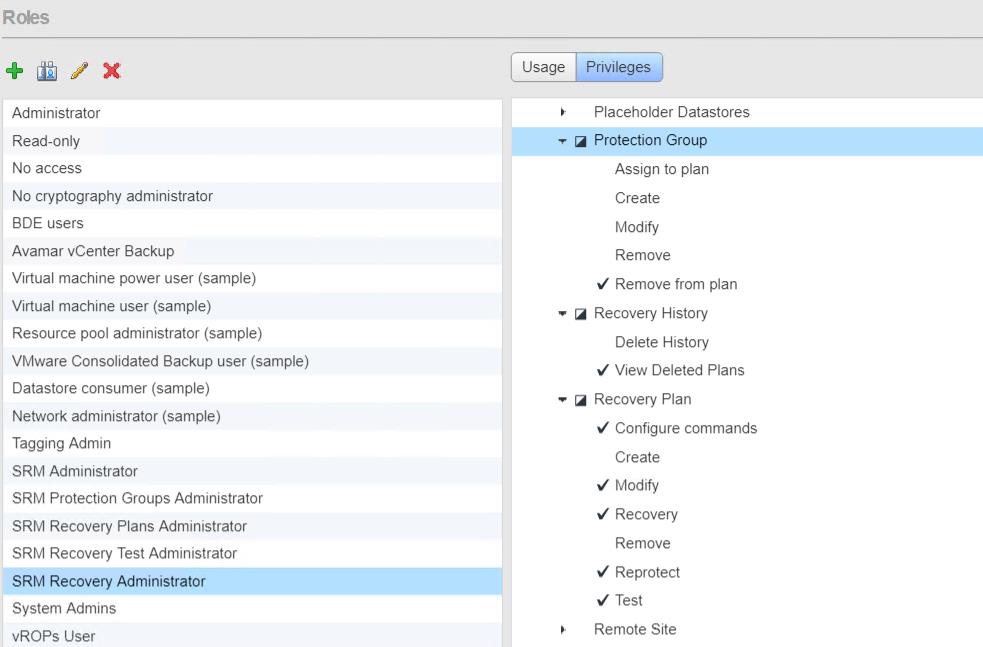The image size is (983, 647).
Task: Pick the Datastore consumer (sample) role
Action: (253, 389)
